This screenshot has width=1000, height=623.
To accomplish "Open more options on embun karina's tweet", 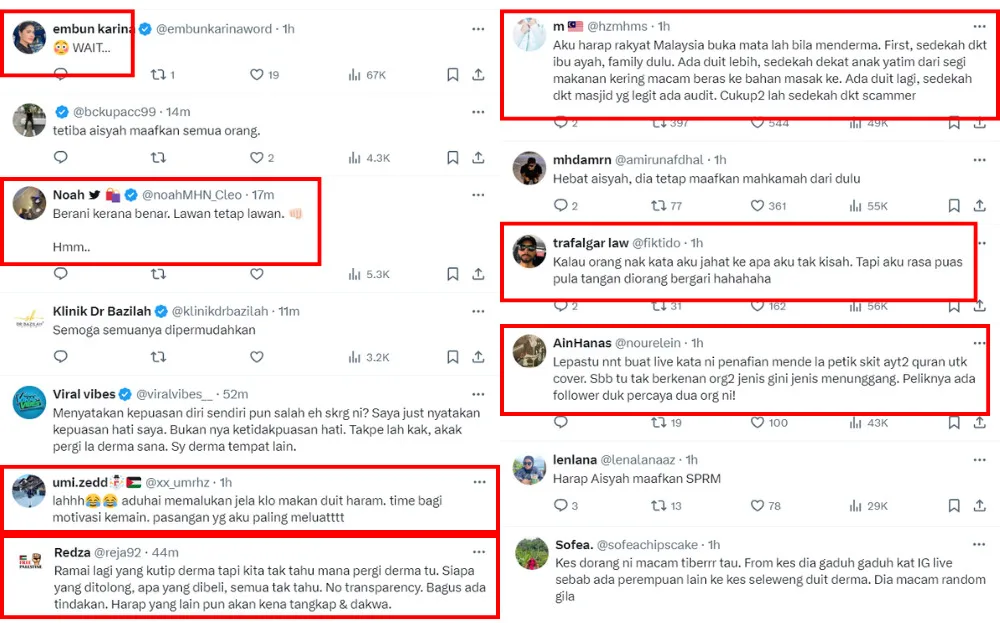I will point(478,30).
